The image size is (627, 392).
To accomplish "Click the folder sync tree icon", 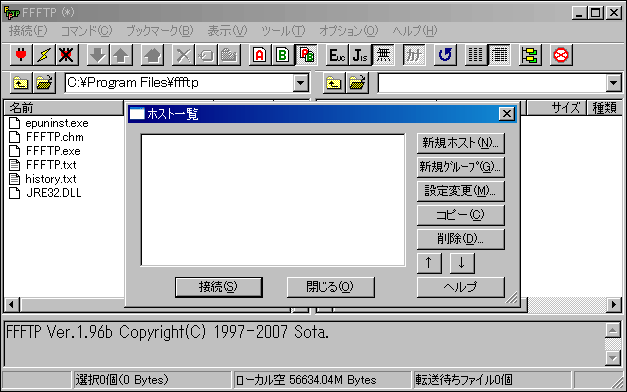I will point(530,55).
